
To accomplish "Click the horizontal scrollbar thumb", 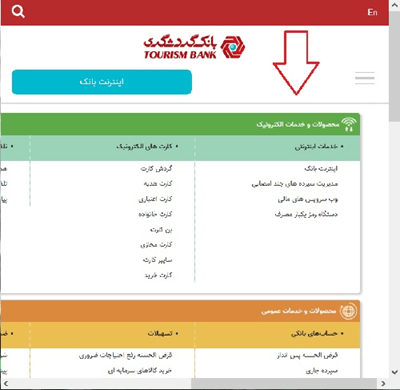I will (284, 383).
